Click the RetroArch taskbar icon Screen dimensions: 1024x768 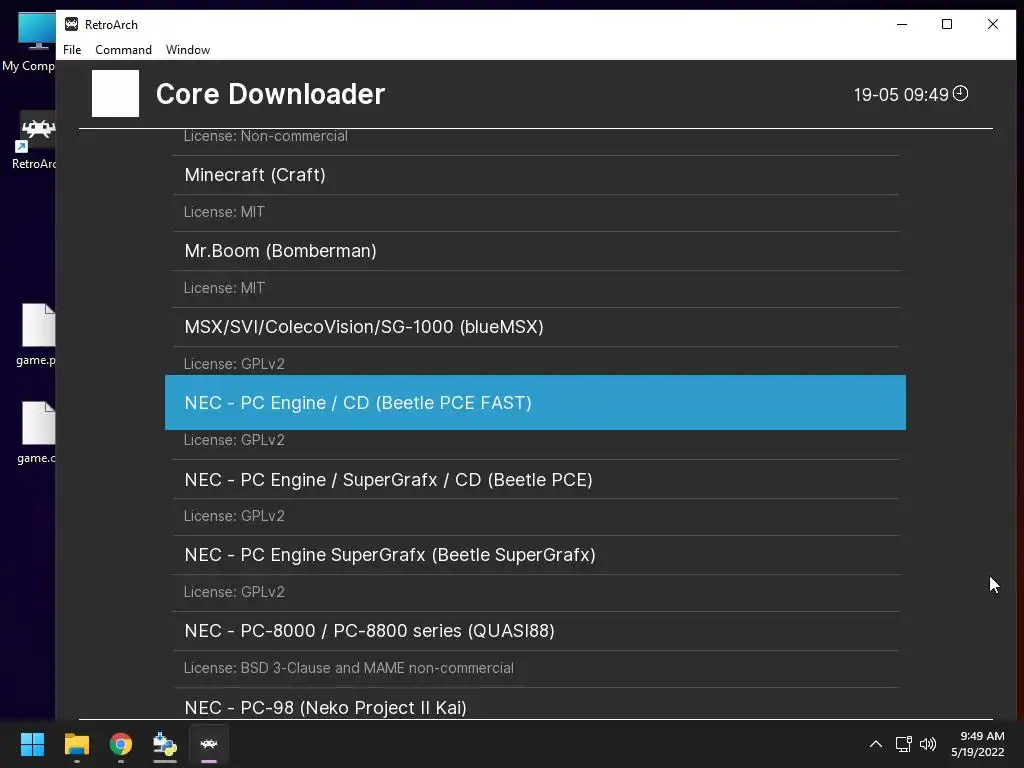[209, 744]
